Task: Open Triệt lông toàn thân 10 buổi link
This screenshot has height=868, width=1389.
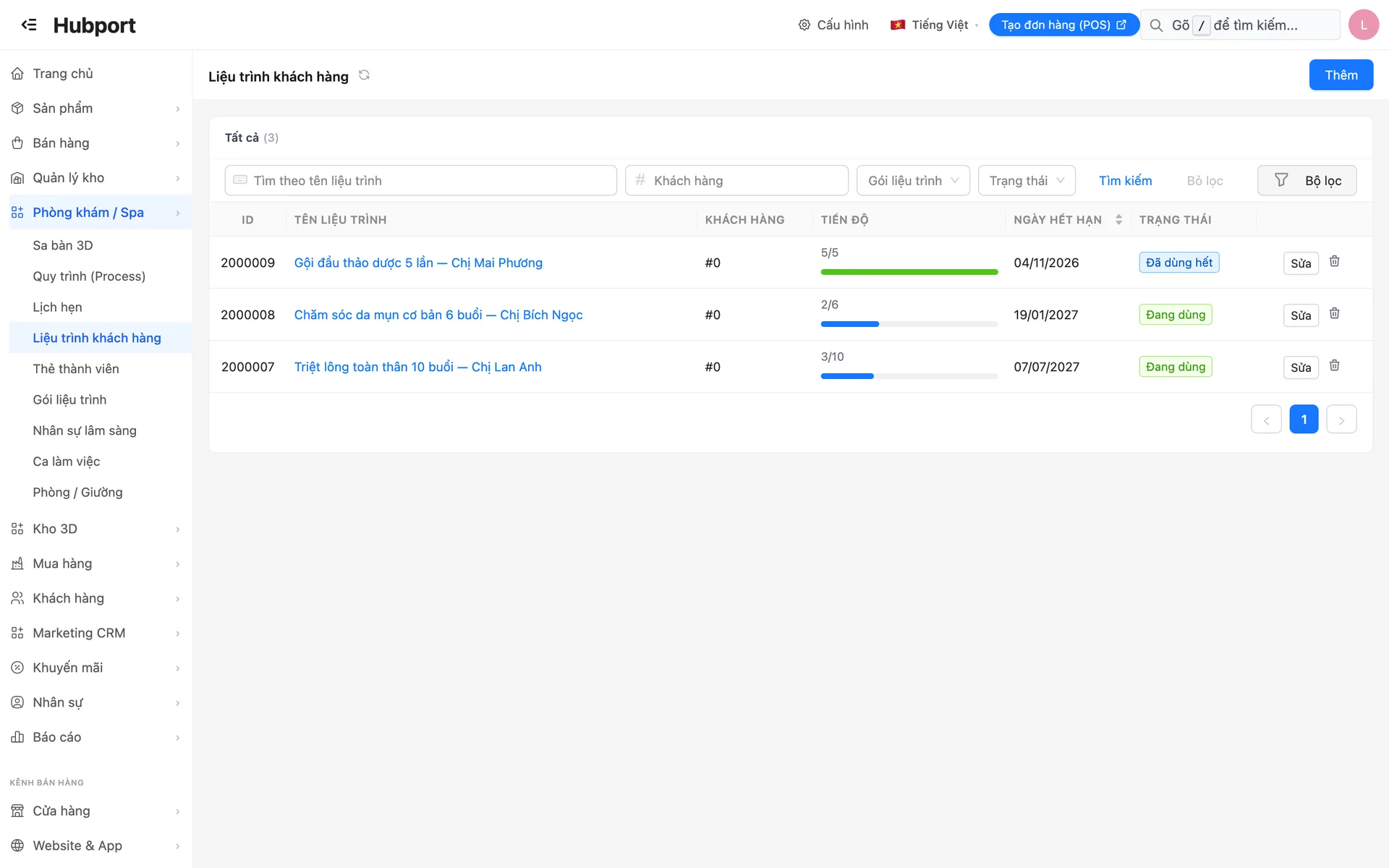Action: pyautogui.click(x=417, y=367)
